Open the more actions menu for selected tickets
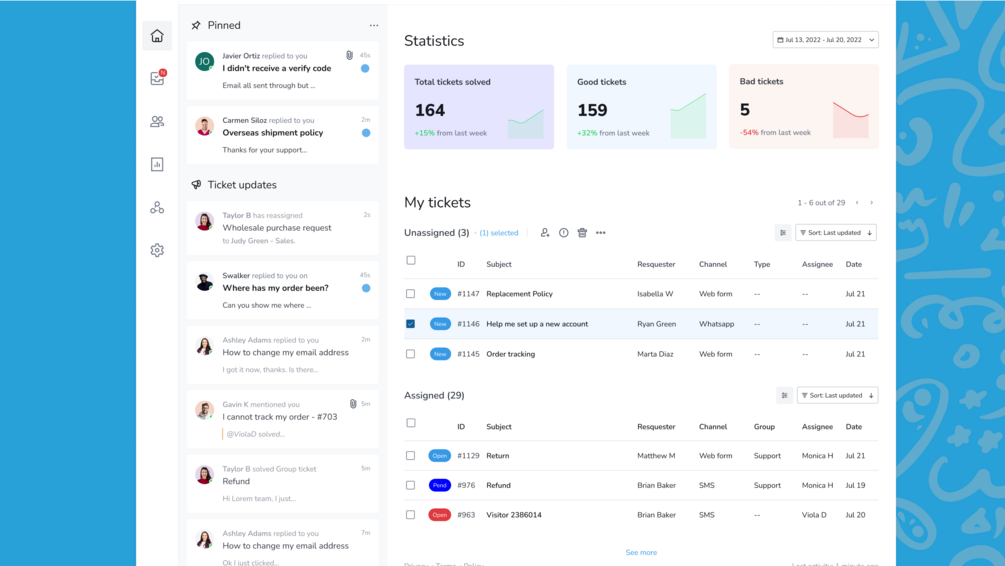This screenshot has width=1005, height=566. tap(601, 233)
